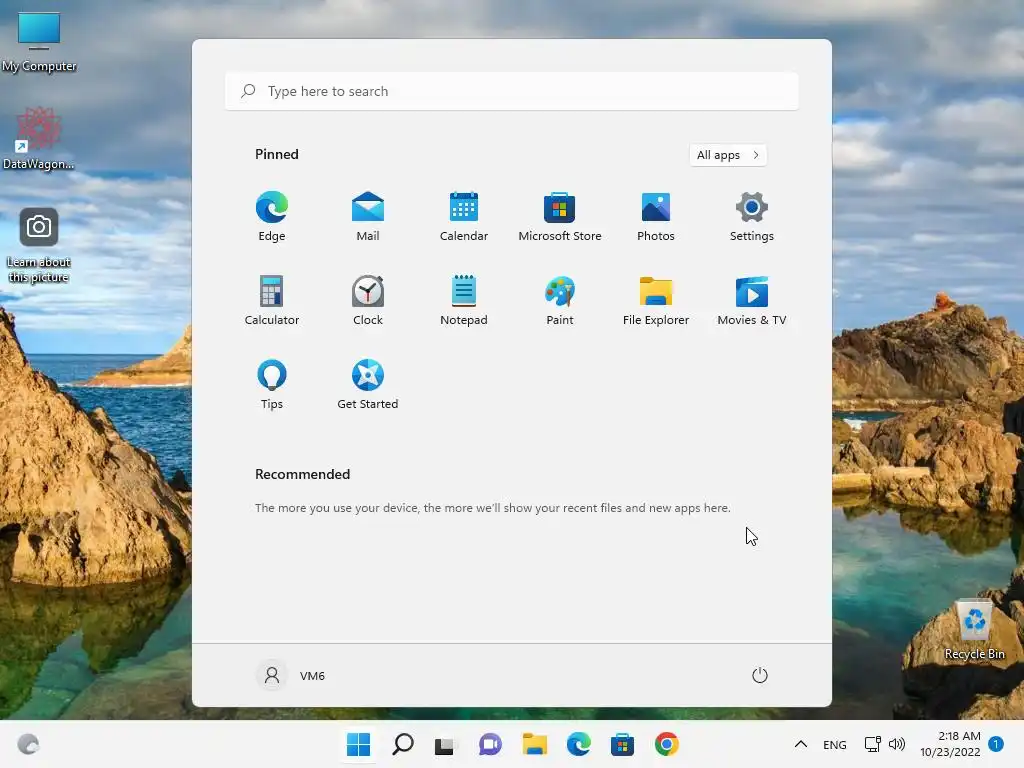
Task: Open the clock showing 2:18 AM
Action: pos(950,744)
